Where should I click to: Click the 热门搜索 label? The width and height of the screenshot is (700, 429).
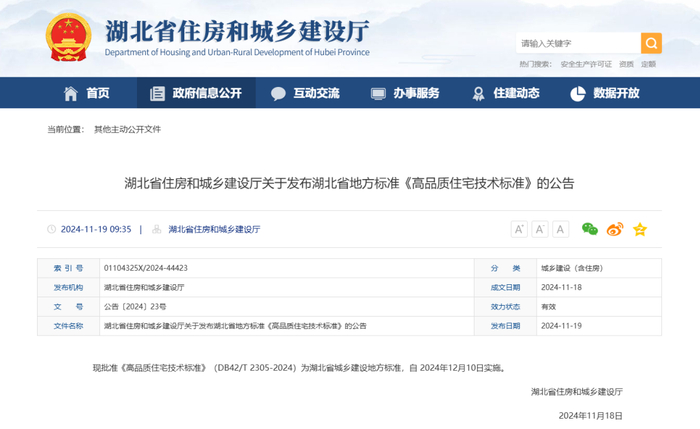[x=535, y=64]
